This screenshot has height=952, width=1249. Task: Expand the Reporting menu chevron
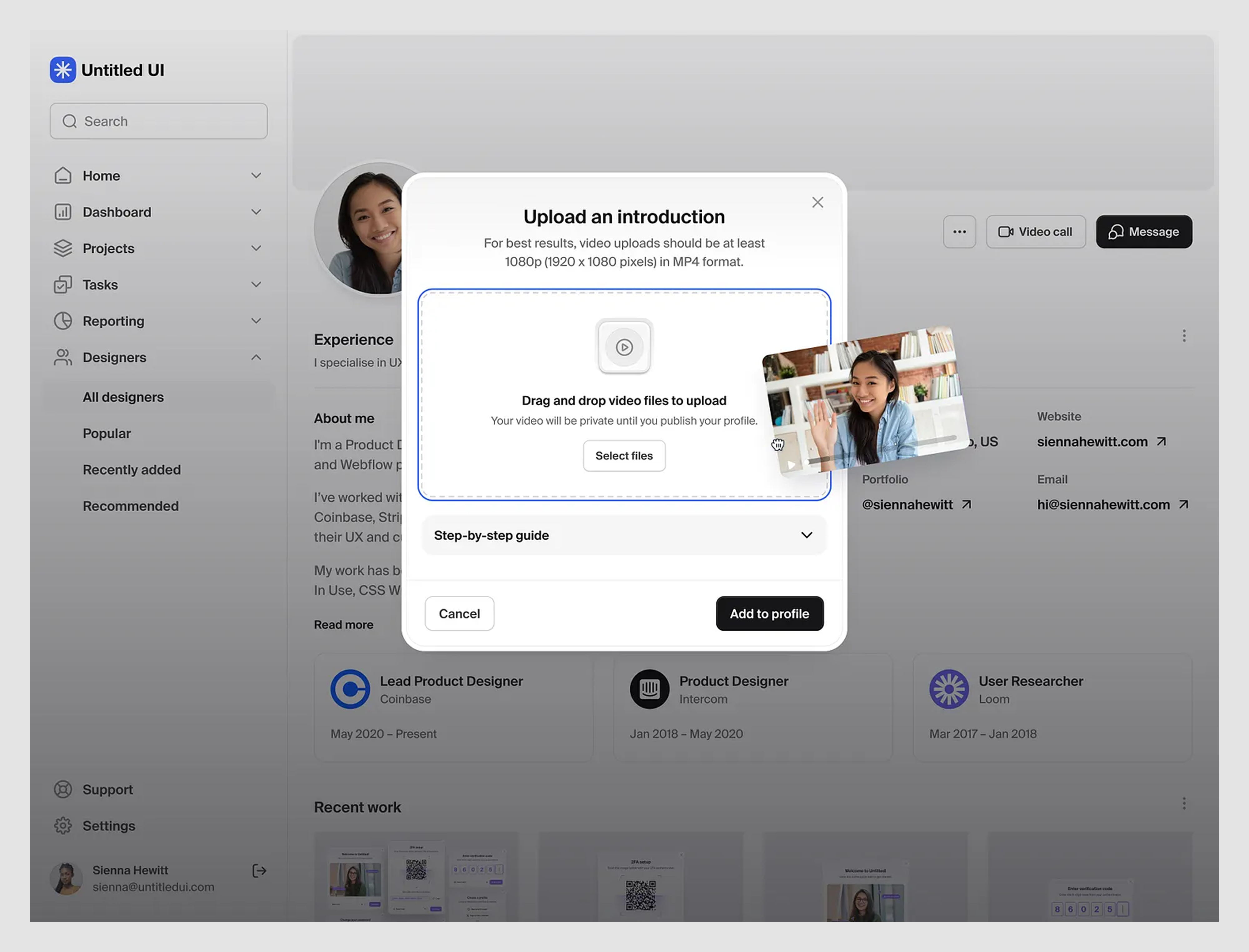click(256, 321)
